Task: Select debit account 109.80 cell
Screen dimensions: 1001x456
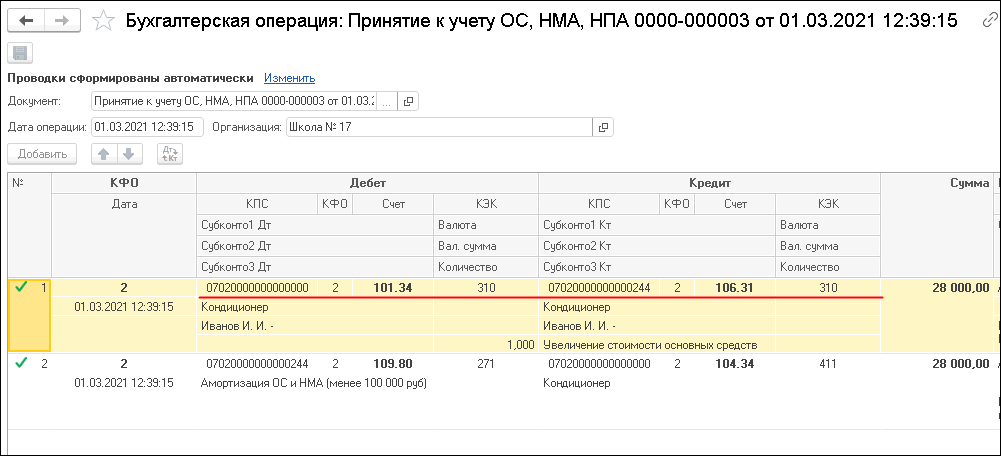Action: (393, 364)
